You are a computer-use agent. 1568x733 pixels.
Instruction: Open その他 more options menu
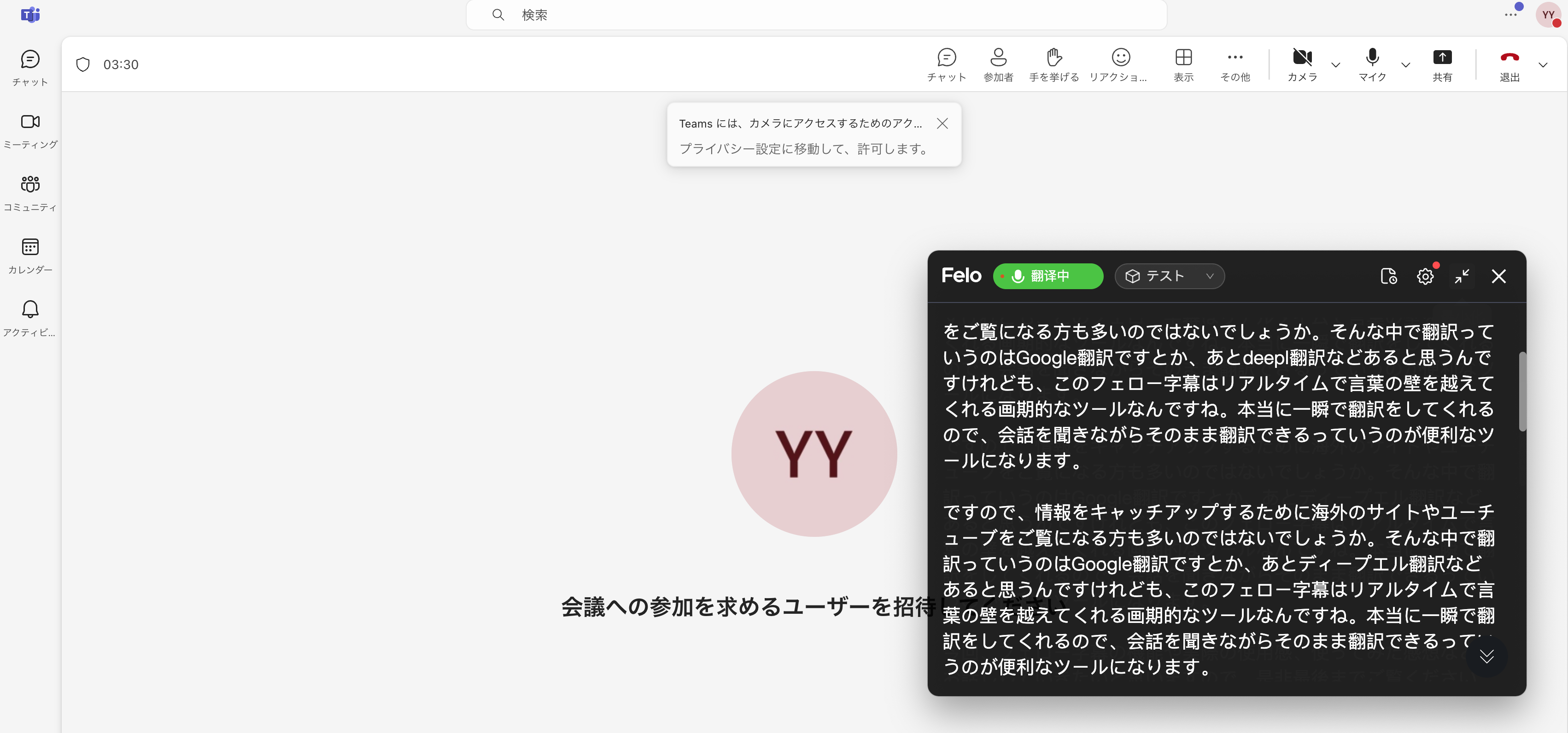pos(1235,64)
